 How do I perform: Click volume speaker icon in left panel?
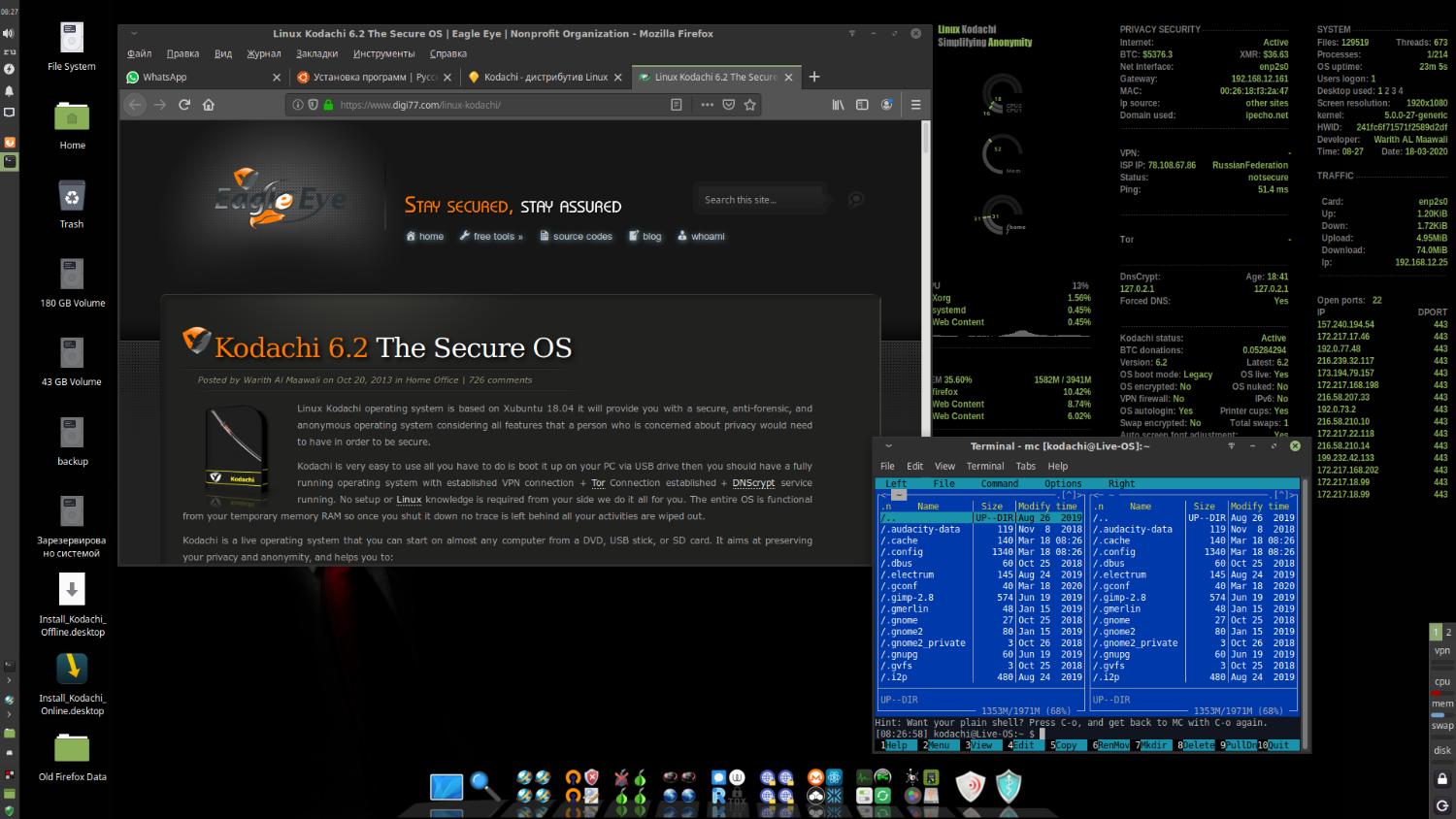(9, 33)
